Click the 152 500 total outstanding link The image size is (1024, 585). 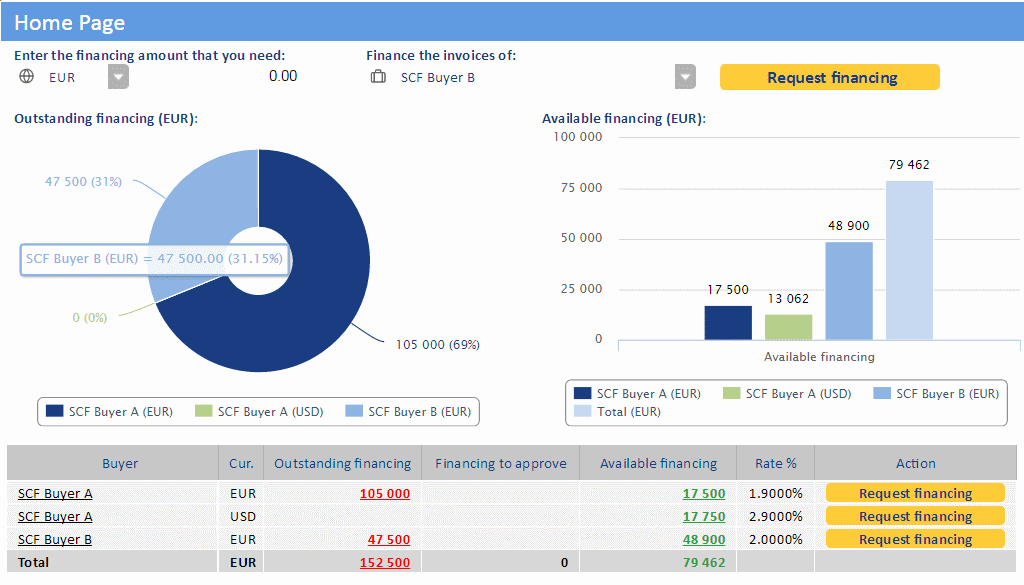pos(385,563)
